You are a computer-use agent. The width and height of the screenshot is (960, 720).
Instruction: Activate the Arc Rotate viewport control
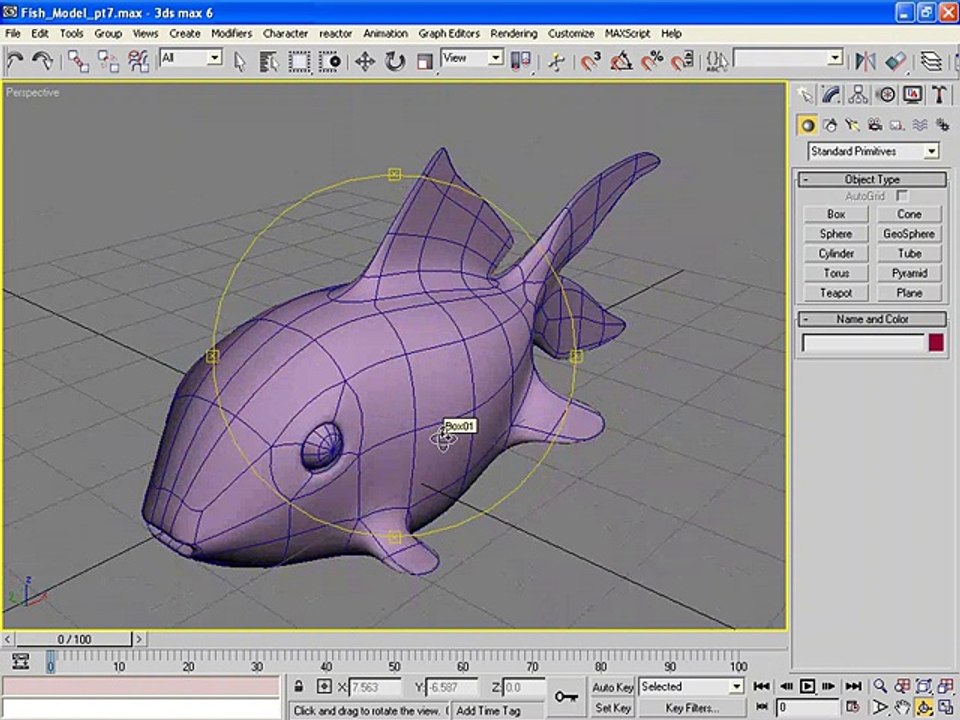(924, 707)
